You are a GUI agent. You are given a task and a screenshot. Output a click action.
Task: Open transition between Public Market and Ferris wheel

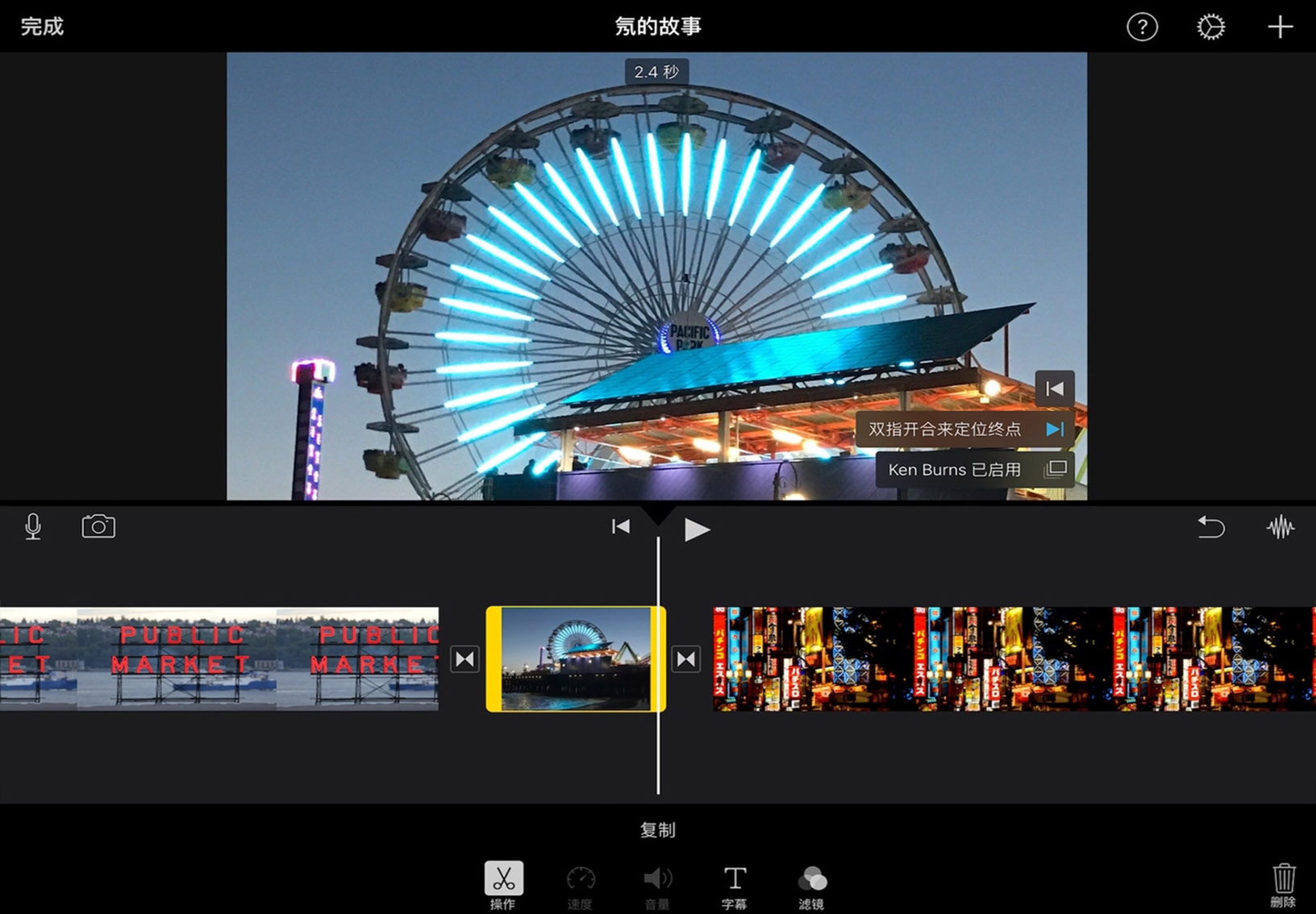coord(465,659)
